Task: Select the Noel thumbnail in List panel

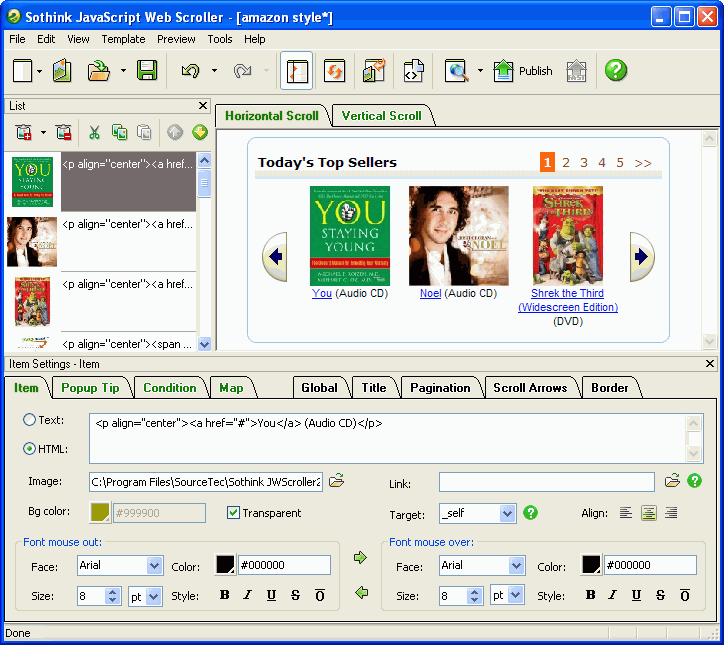Action: tap(32, 242)
